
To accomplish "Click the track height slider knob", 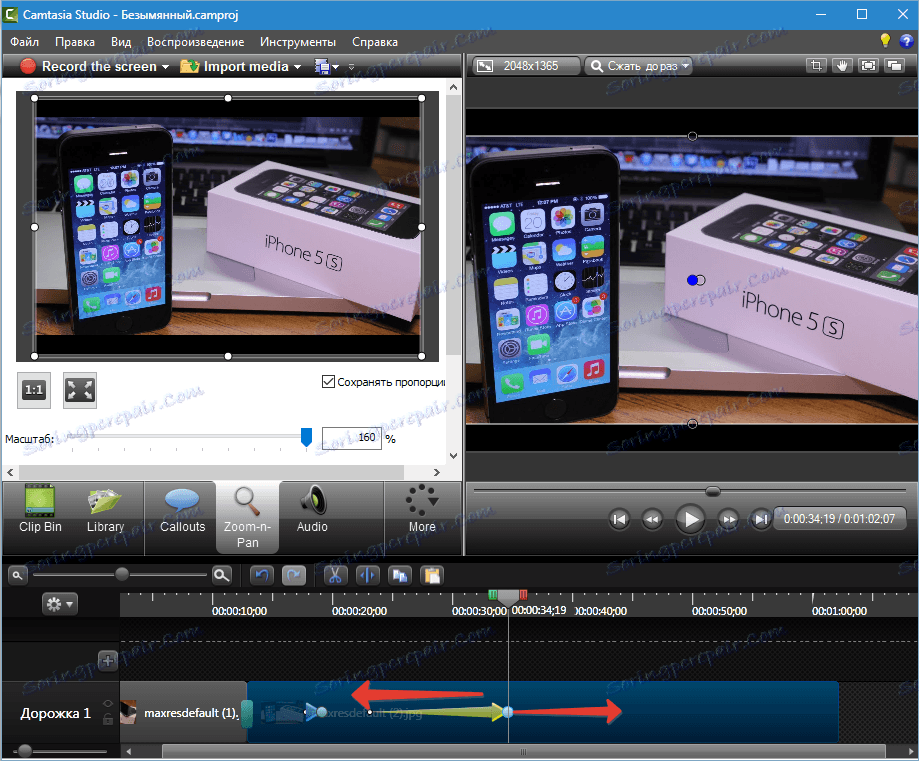I will click(x=25, y=750).
